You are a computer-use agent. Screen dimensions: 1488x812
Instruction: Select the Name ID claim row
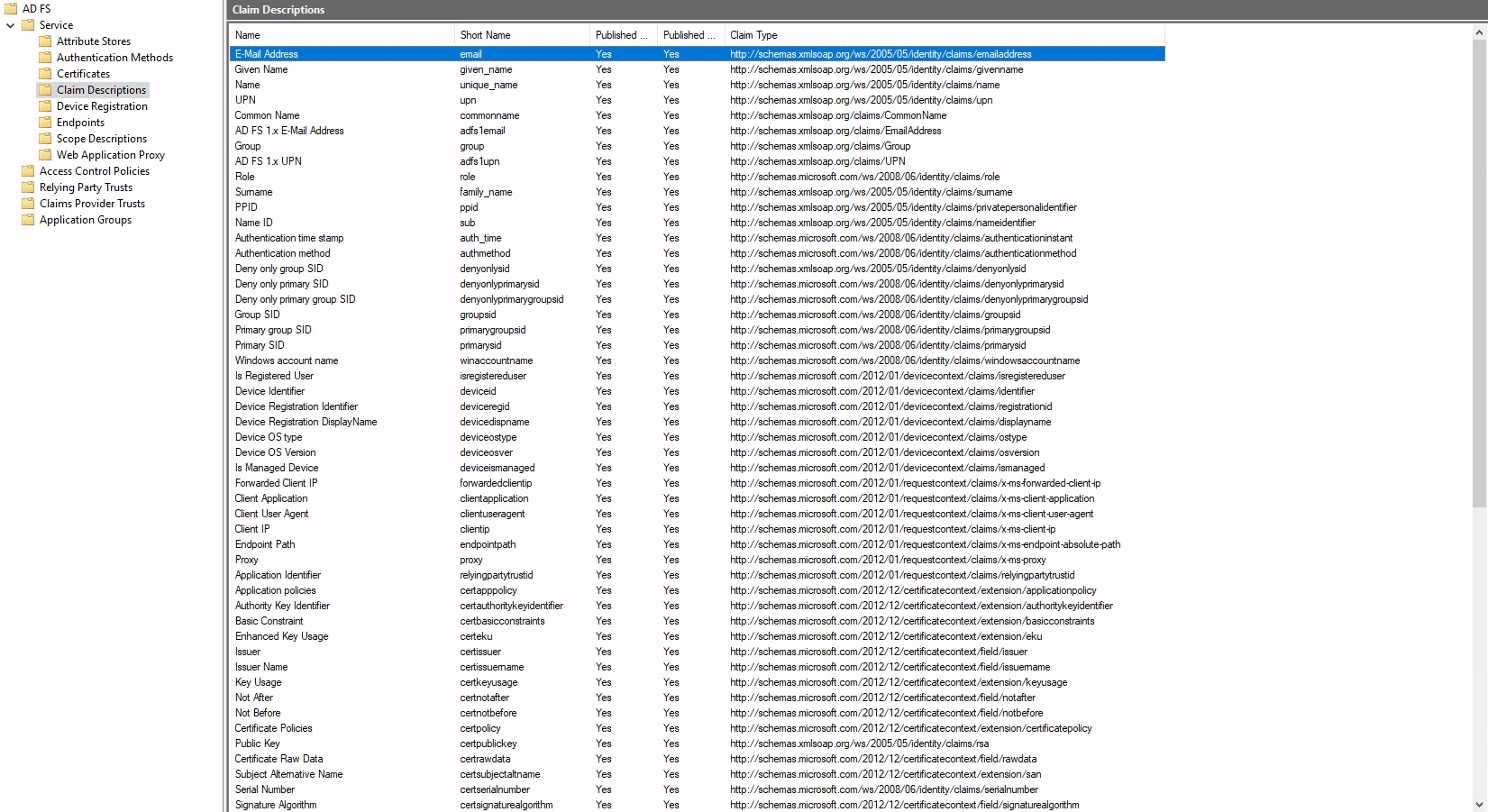(x=697, y=223)
